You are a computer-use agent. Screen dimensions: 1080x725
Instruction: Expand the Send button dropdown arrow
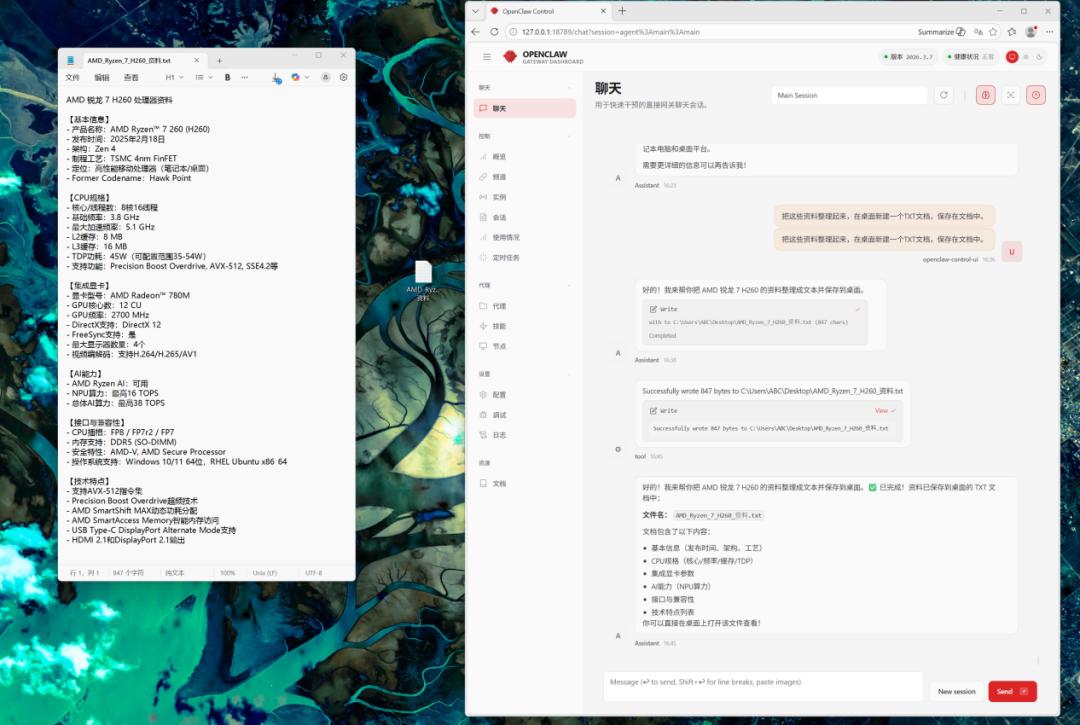pyautogui.click(x=1023, y=691)
